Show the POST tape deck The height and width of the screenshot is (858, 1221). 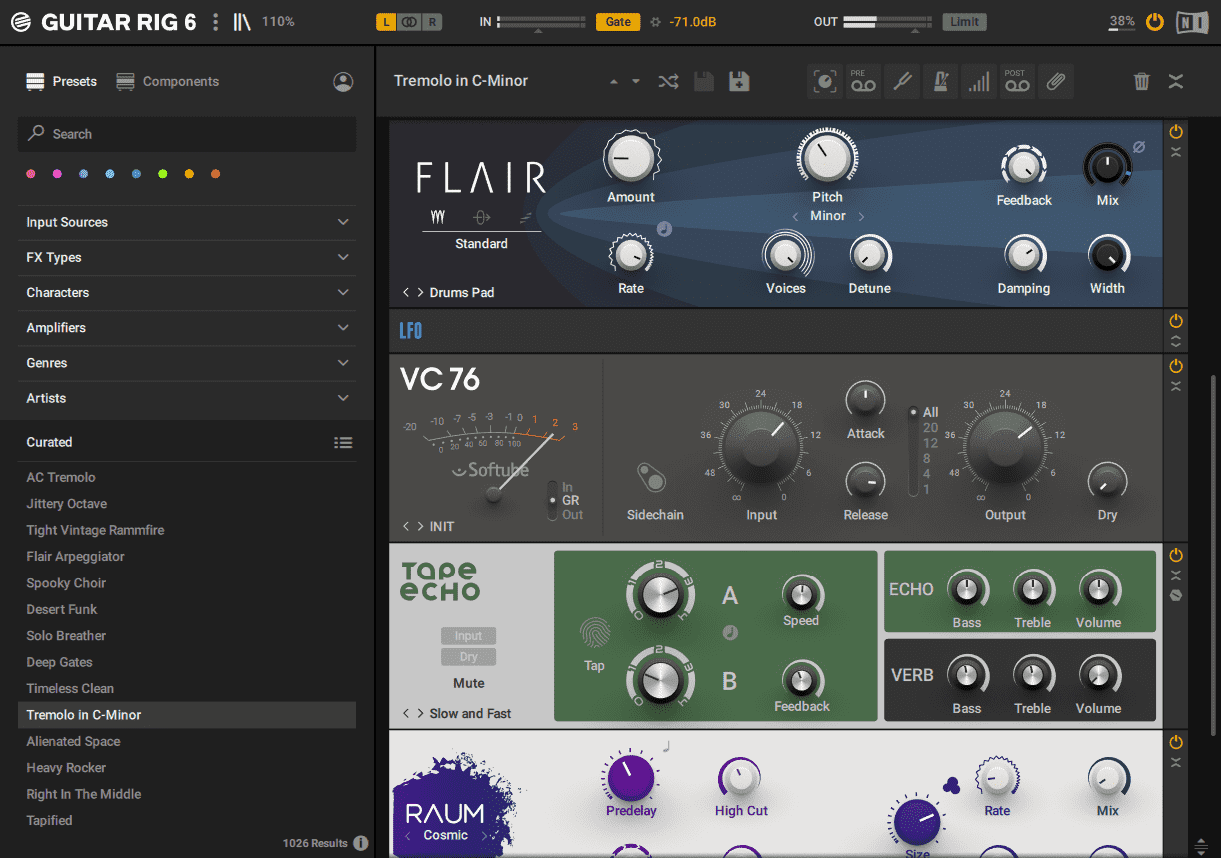(x=1016, y=82)
